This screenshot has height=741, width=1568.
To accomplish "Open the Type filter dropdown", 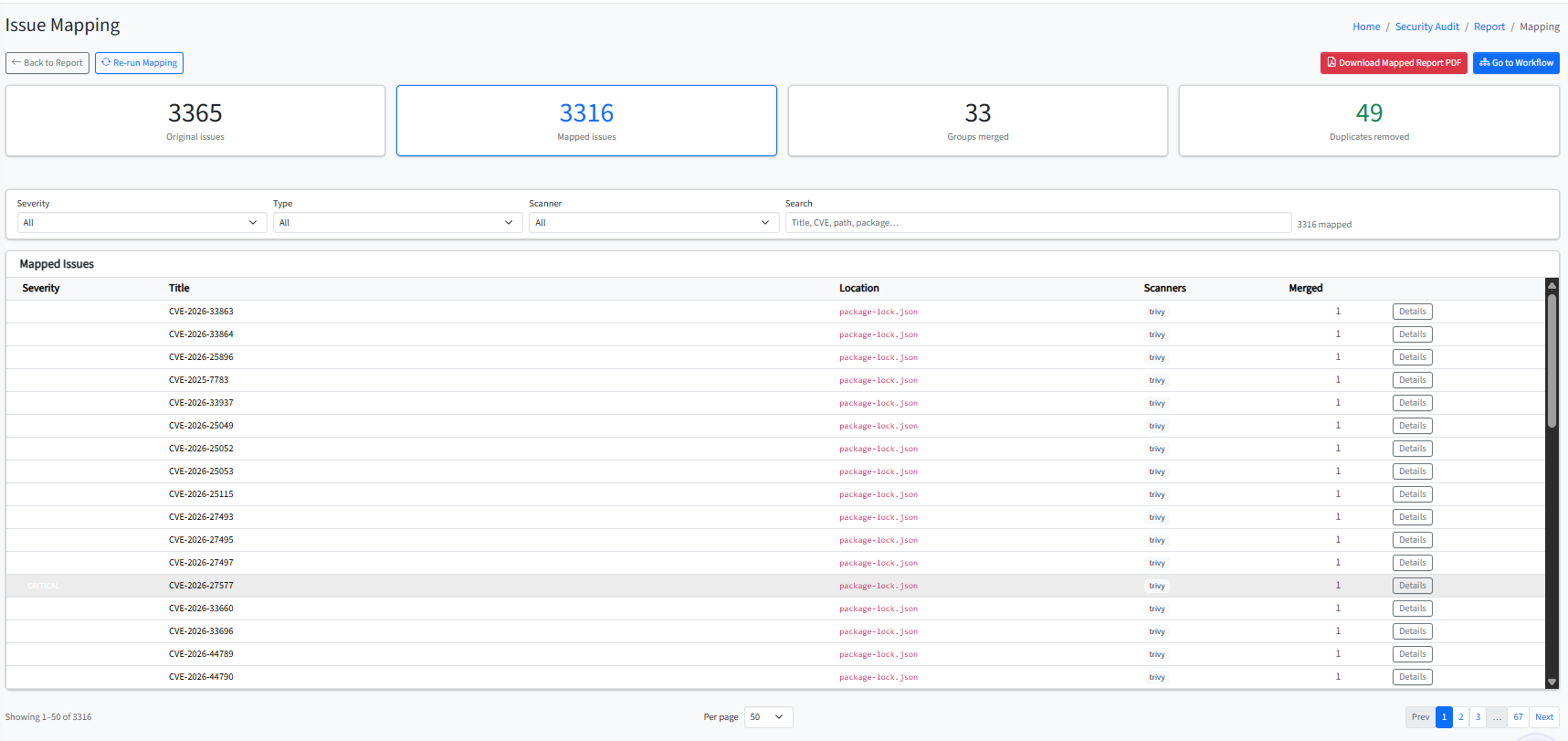I will pos(397,223).
